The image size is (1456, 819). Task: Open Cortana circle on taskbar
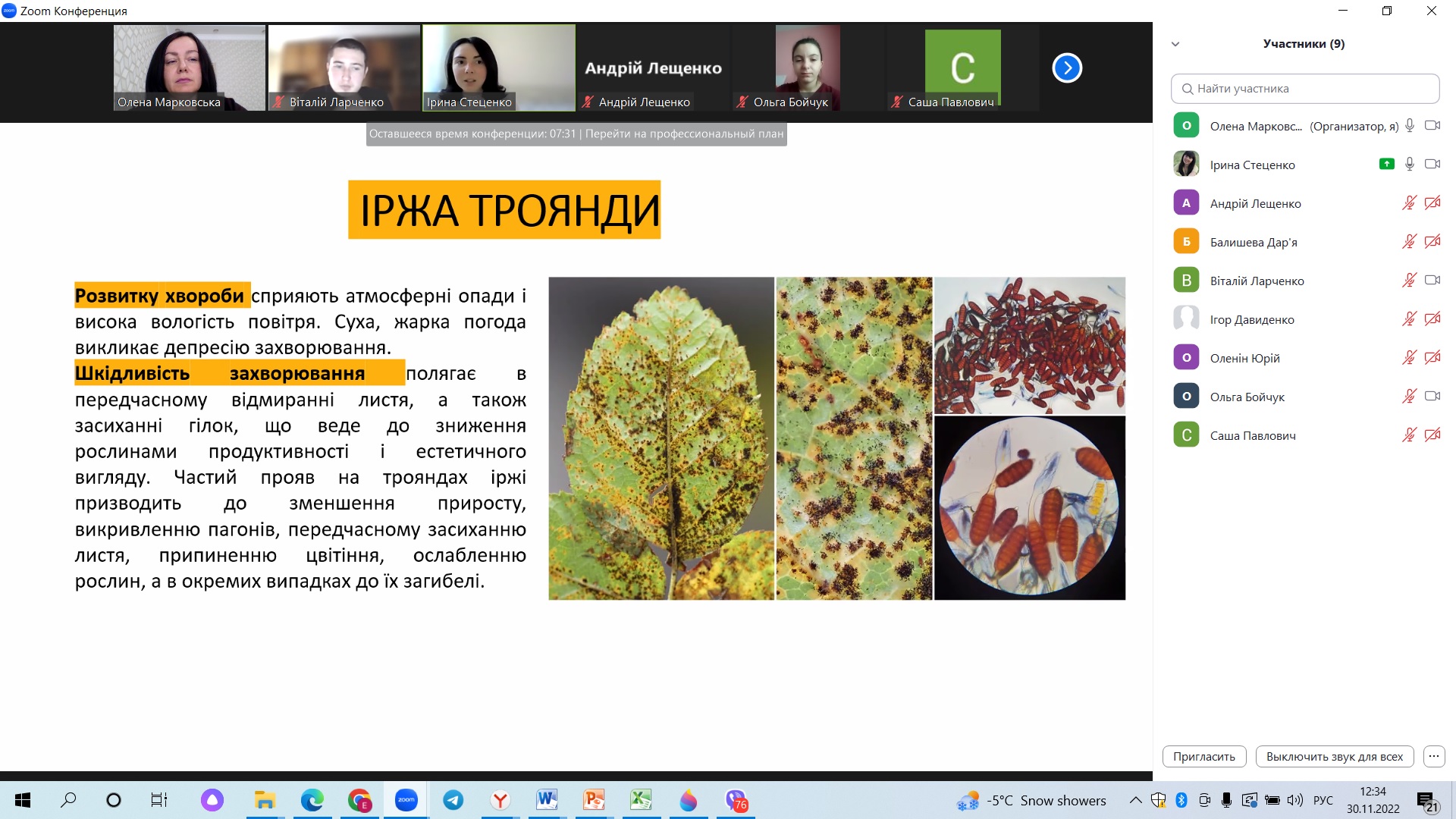point(114,800)
